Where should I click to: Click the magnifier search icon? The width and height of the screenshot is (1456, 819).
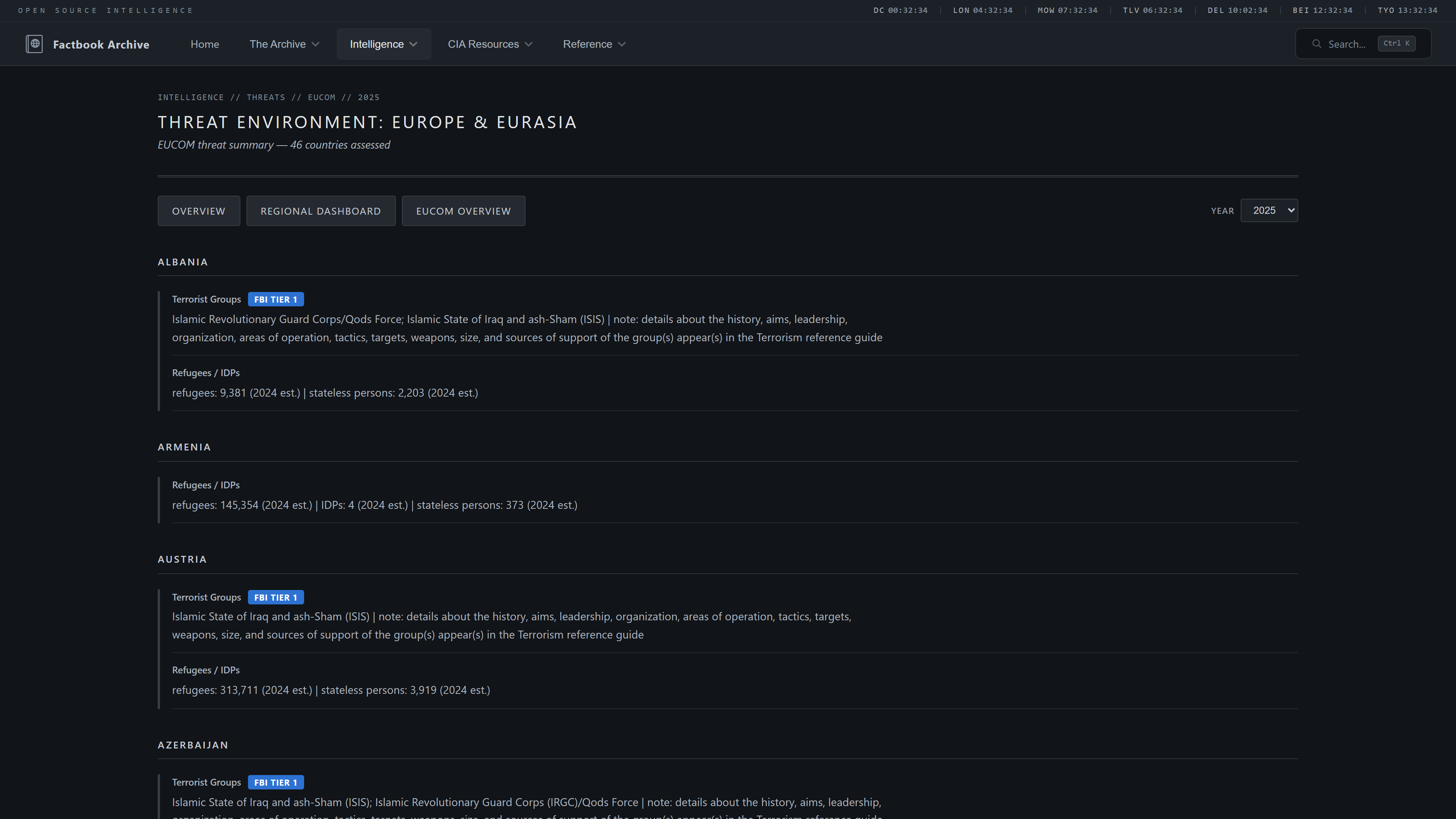[1316, 44]
